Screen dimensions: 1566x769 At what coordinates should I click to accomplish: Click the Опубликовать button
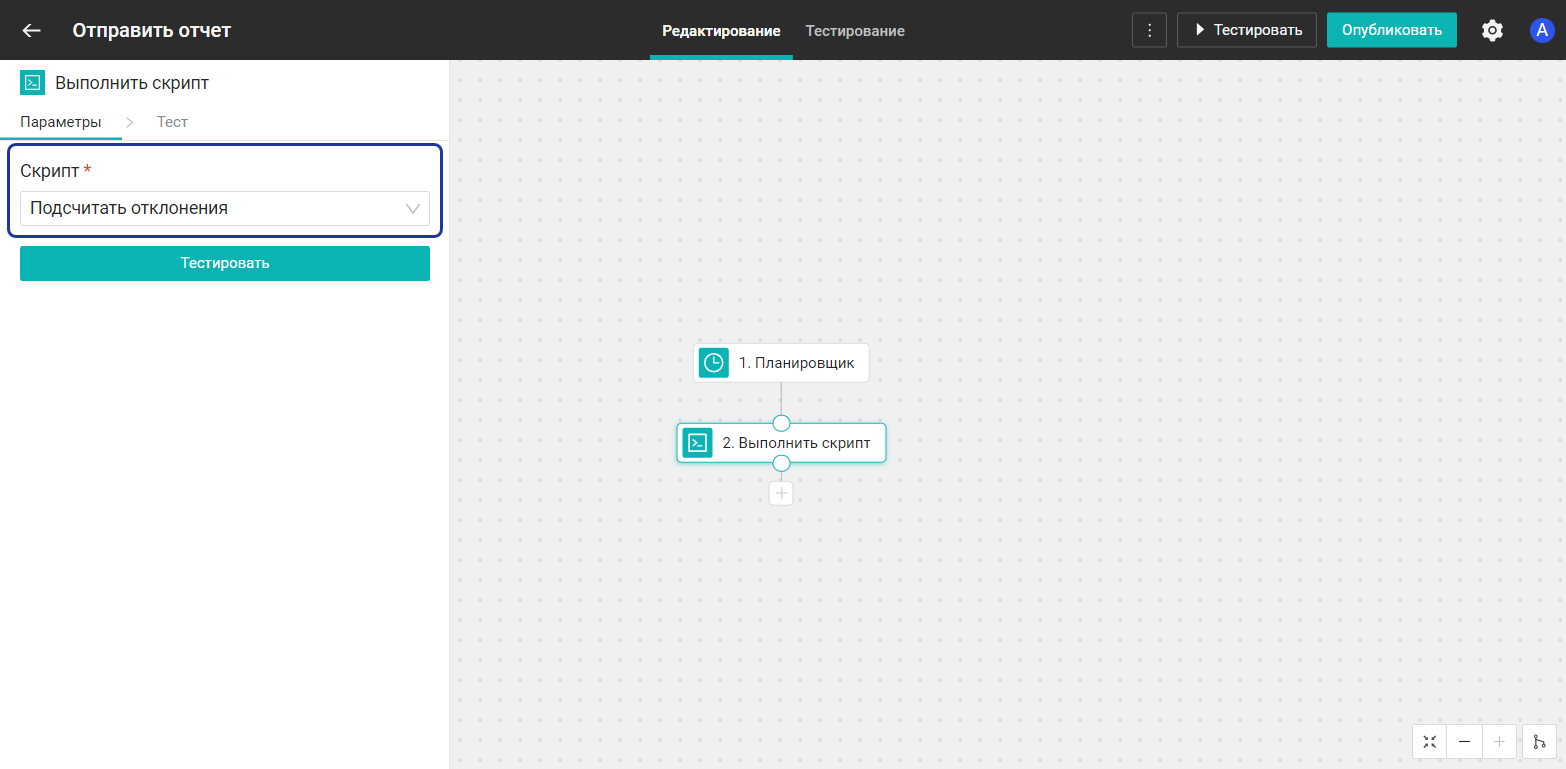pos(1392,30)
